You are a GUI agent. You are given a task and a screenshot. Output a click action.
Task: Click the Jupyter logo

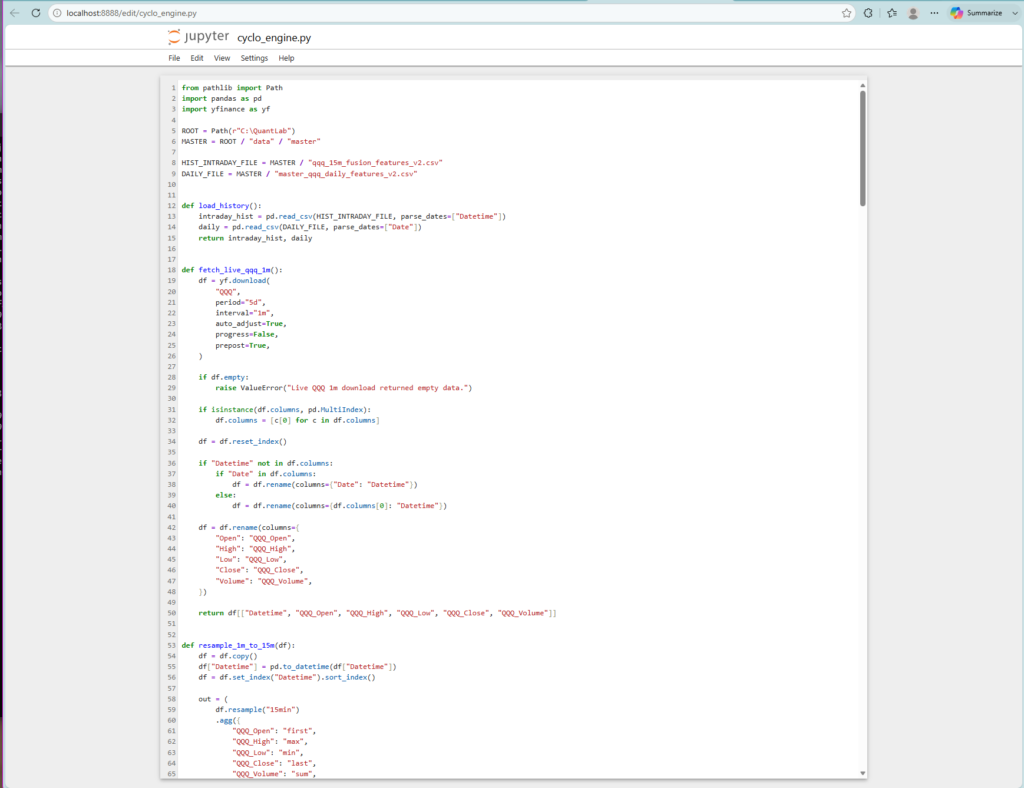click(198, 37)
